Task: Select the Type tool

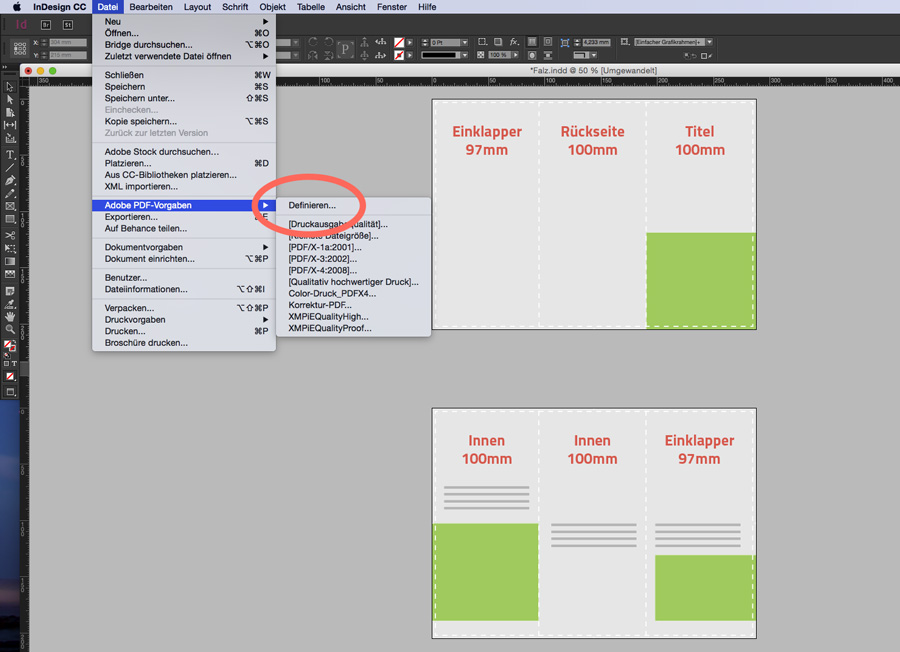Action: 10,154
